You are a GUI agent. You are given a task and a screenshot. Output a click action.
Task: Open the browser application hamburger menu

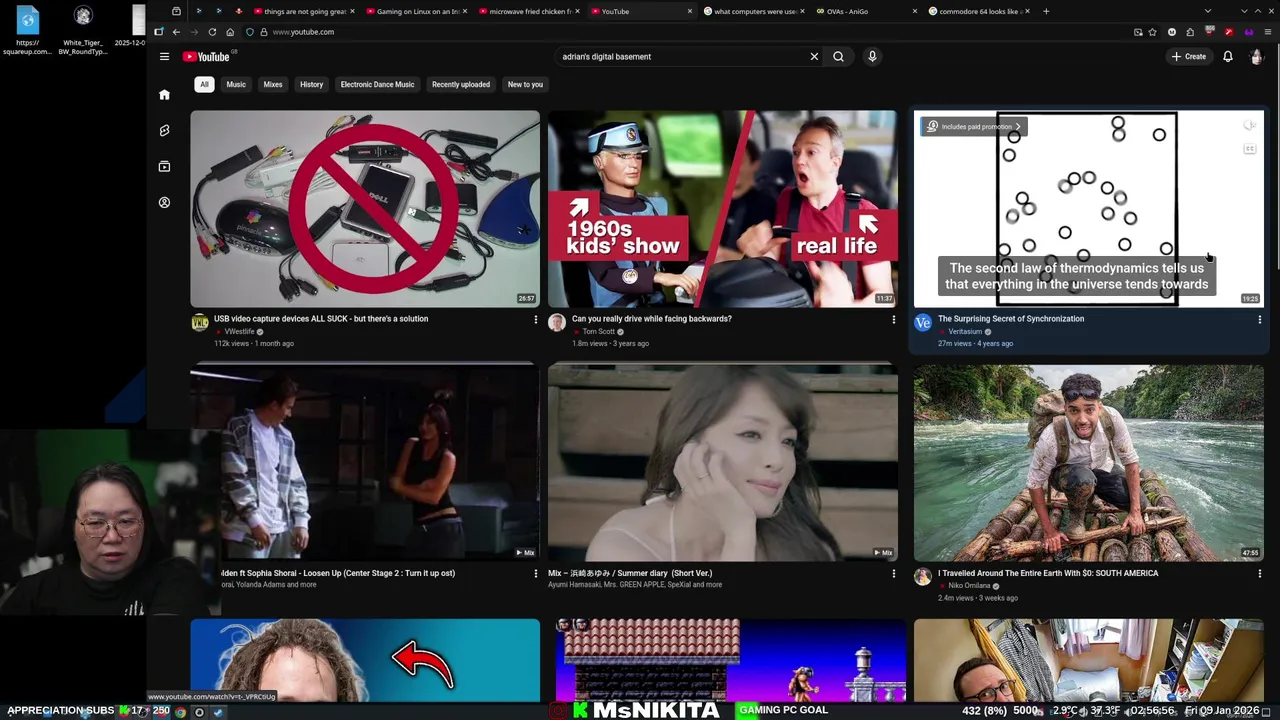(x=1267, y=32)
